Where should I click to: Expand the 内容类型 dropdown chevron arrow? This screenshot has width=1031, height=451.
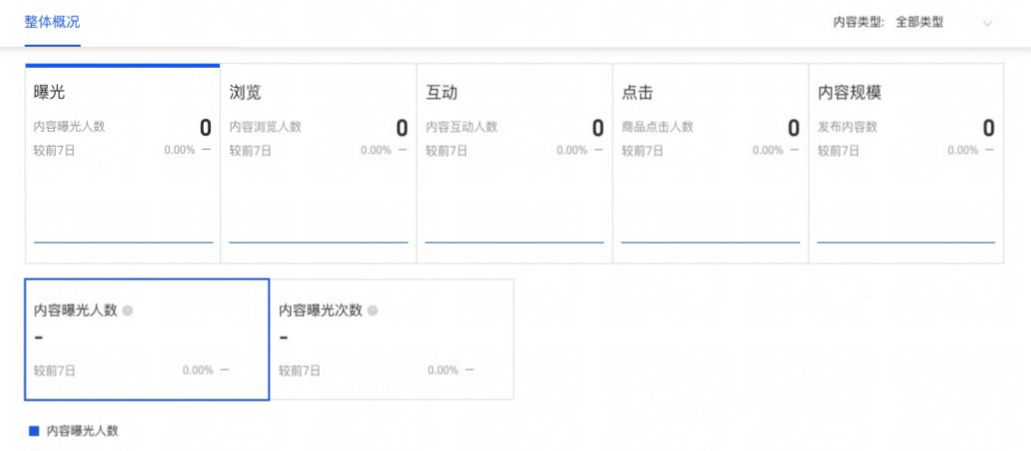(x=987, y=23)
